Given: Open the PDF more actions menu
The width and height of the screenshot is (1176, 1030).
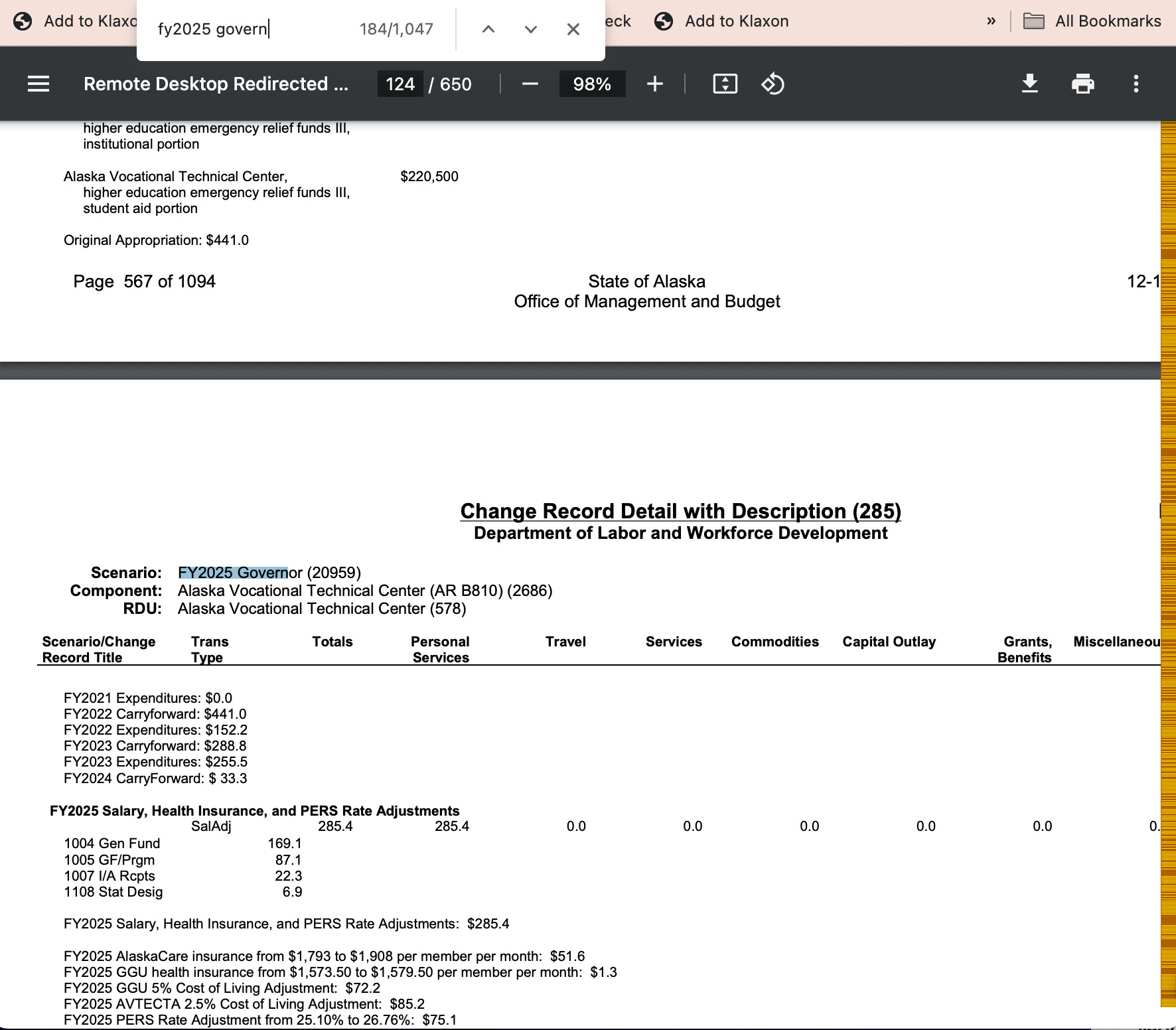Looking at the screenshot, I should point(1136,84).
